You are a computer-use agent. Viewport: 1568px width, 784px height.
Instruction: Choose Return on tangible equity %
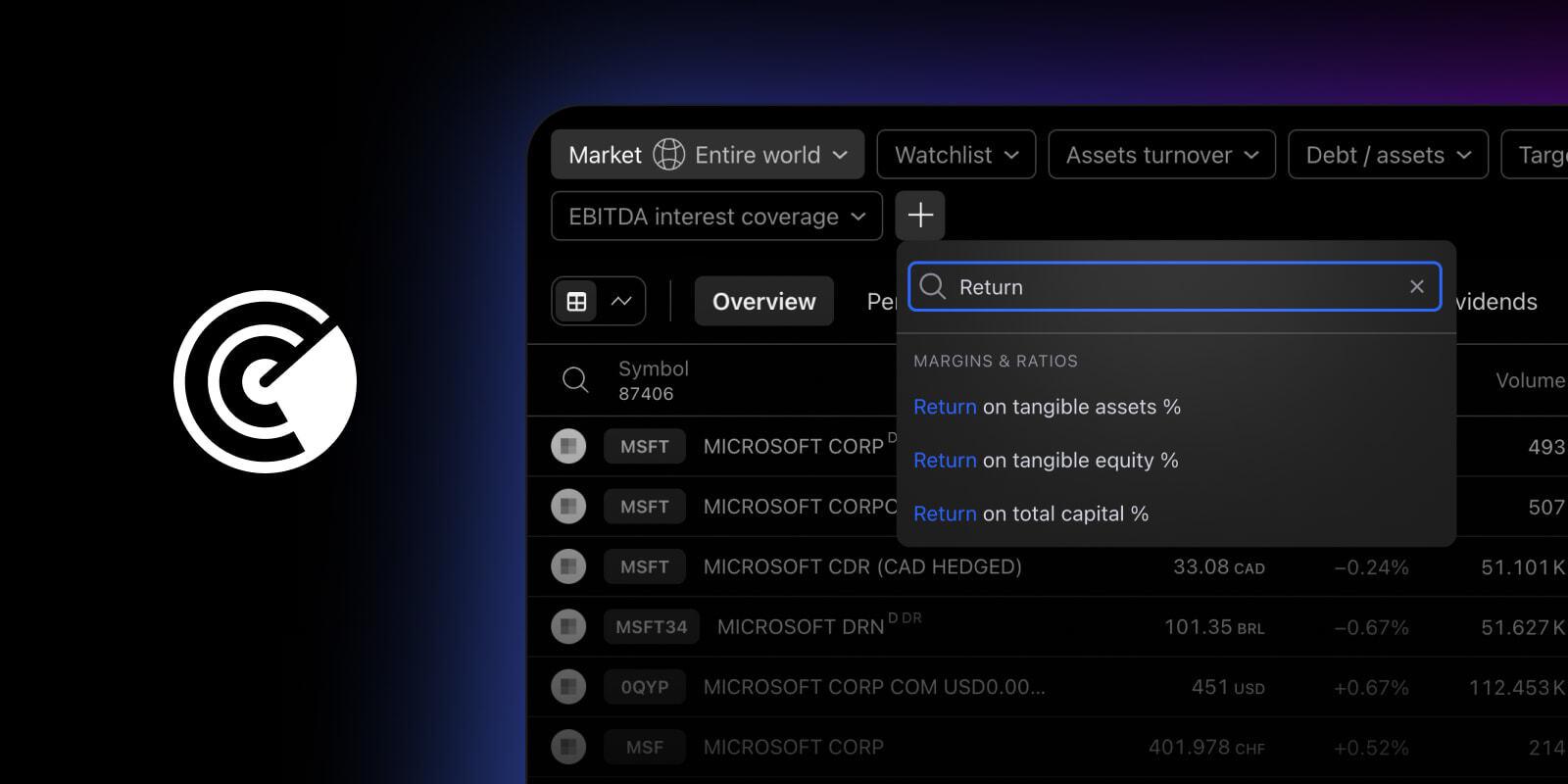1046,461
